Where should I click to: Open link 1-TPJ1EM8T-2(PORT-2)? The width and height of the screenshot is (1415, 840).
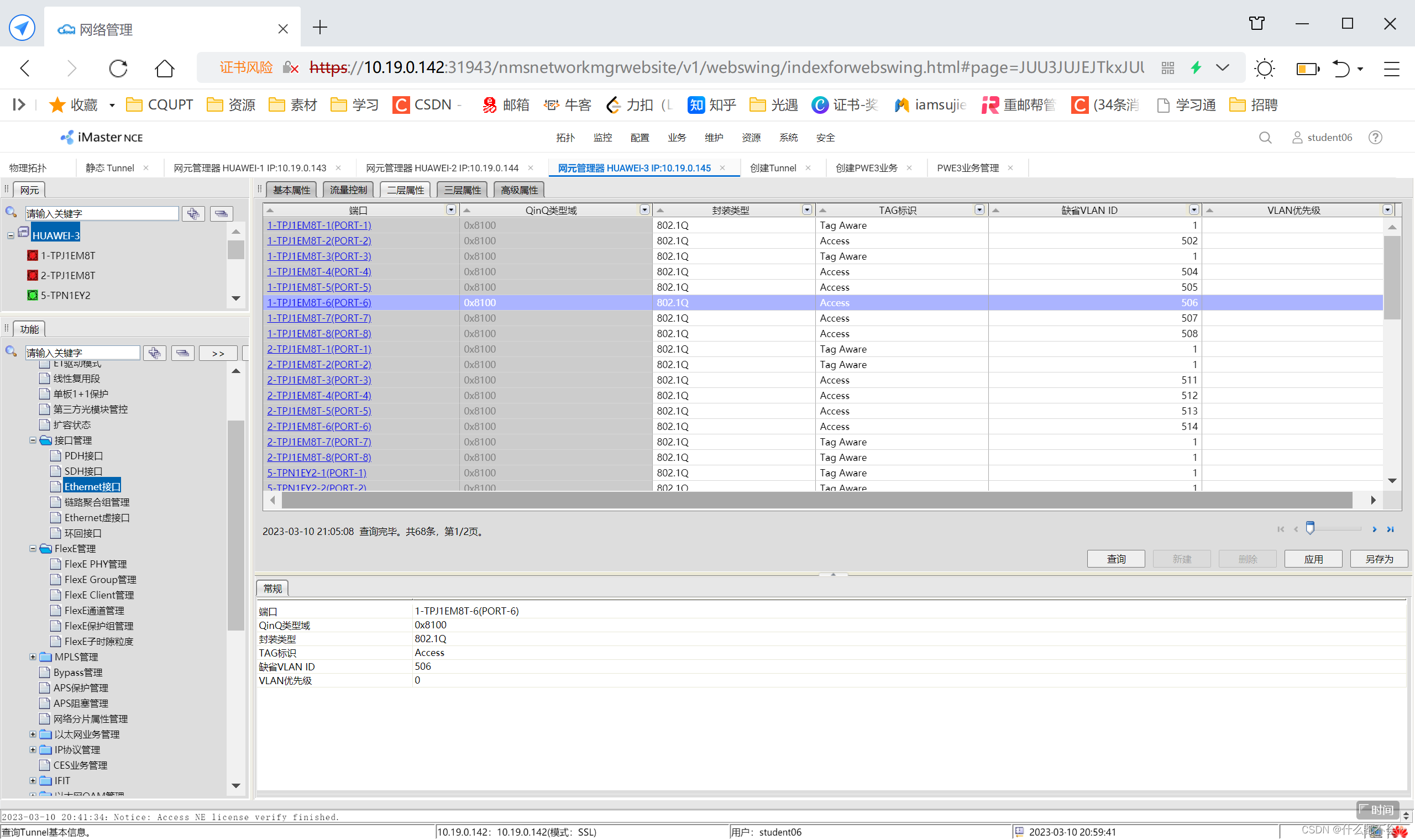pyautogui.click(x=319, y=240)
